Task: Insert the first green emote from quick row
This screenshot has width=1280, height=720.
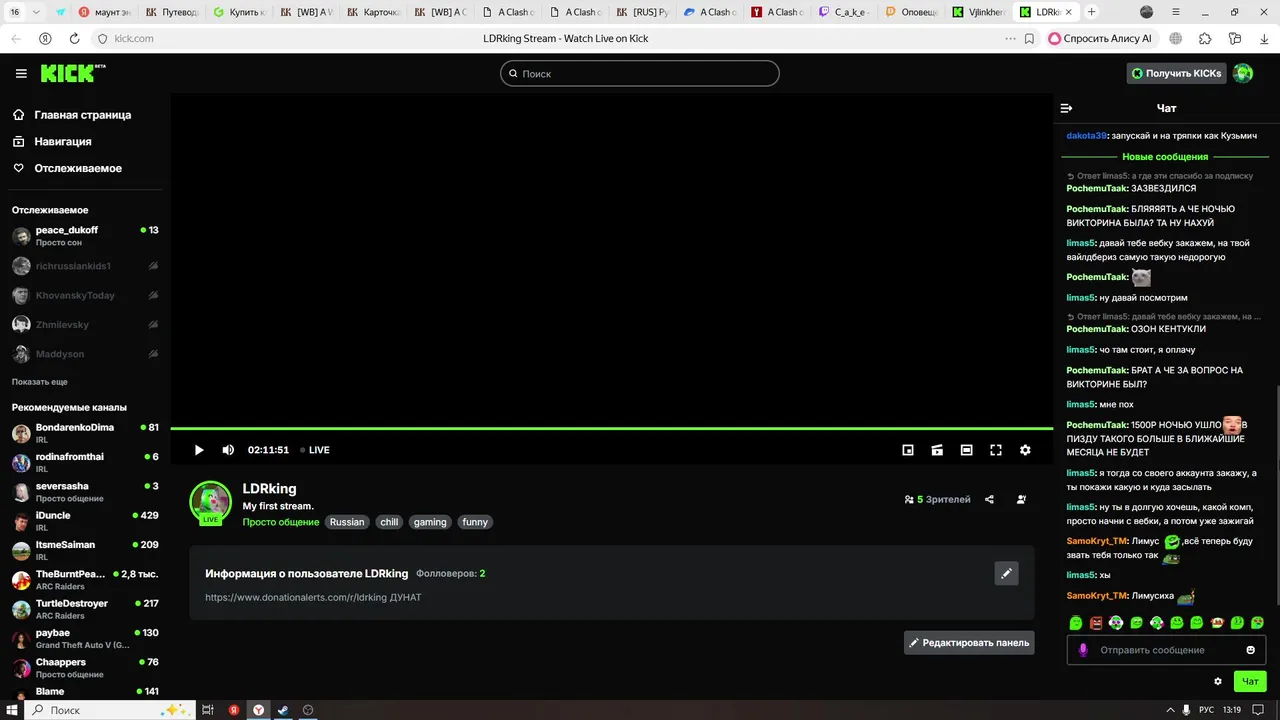Action: click(x=1076, y=623)
